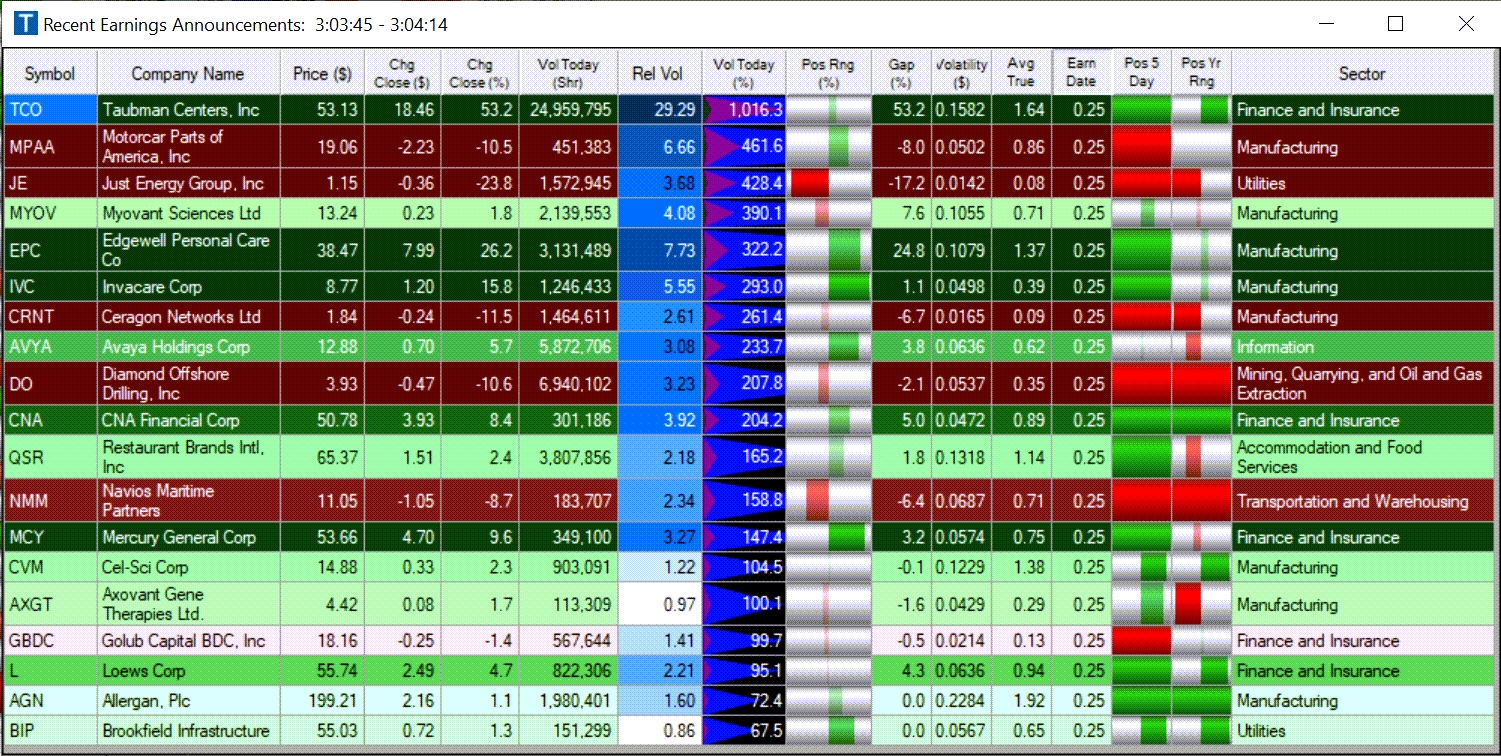Click the 461.6 Vol Today percent bar
1501x756 pixels.
[744, 147]
